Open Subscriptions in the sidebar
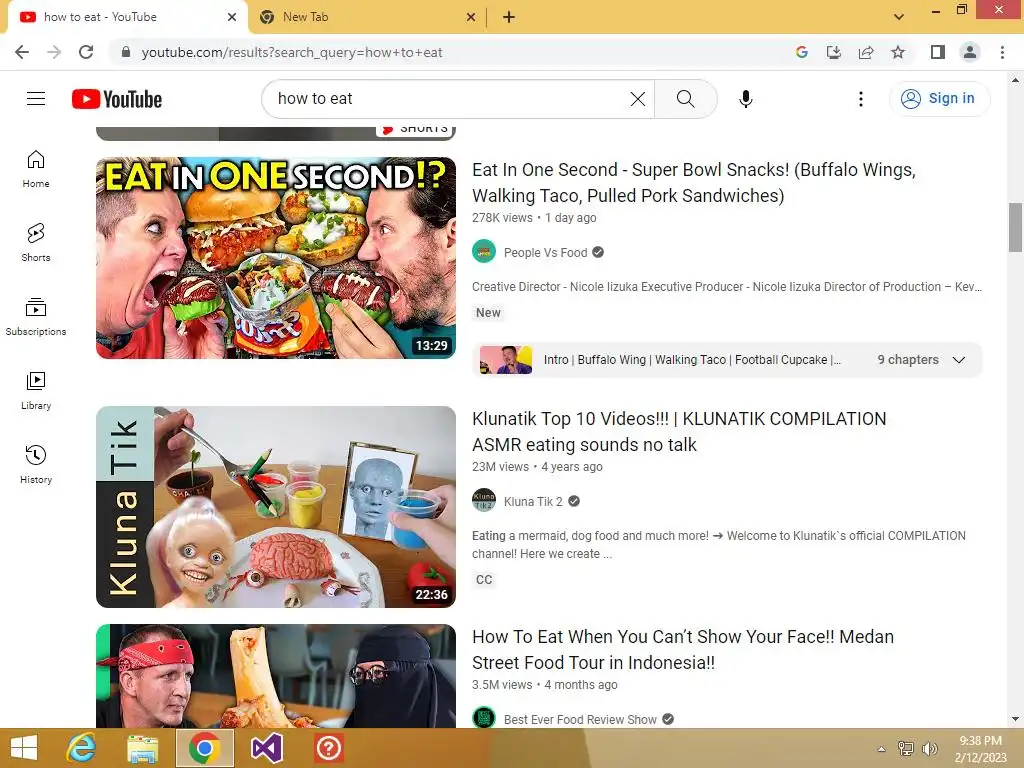This screenshot has height=768, width=1024. (x=36, y=317)
